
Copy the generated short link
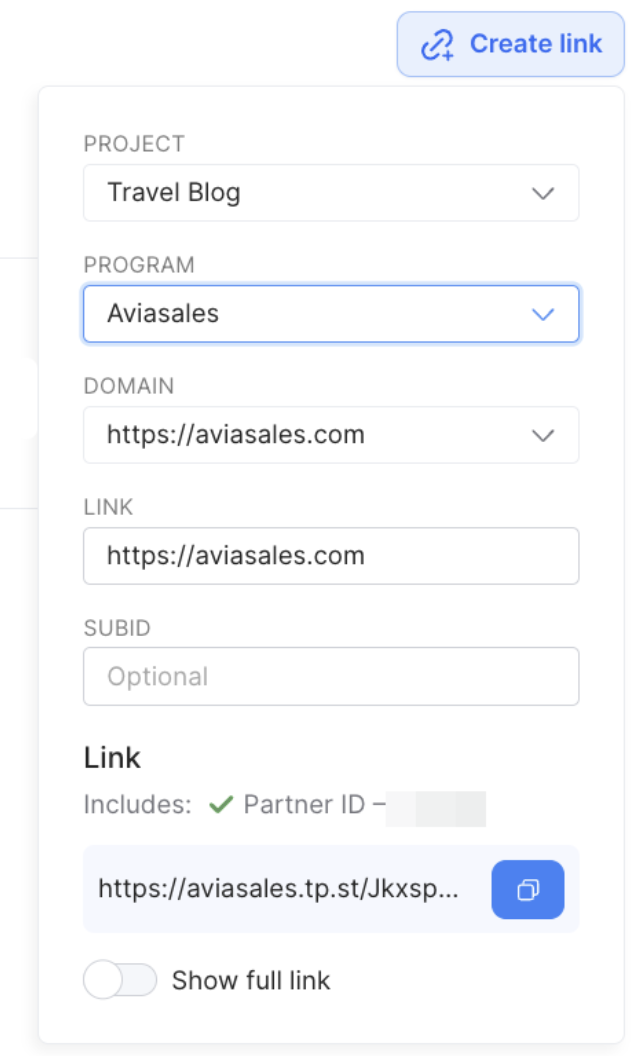527,889
